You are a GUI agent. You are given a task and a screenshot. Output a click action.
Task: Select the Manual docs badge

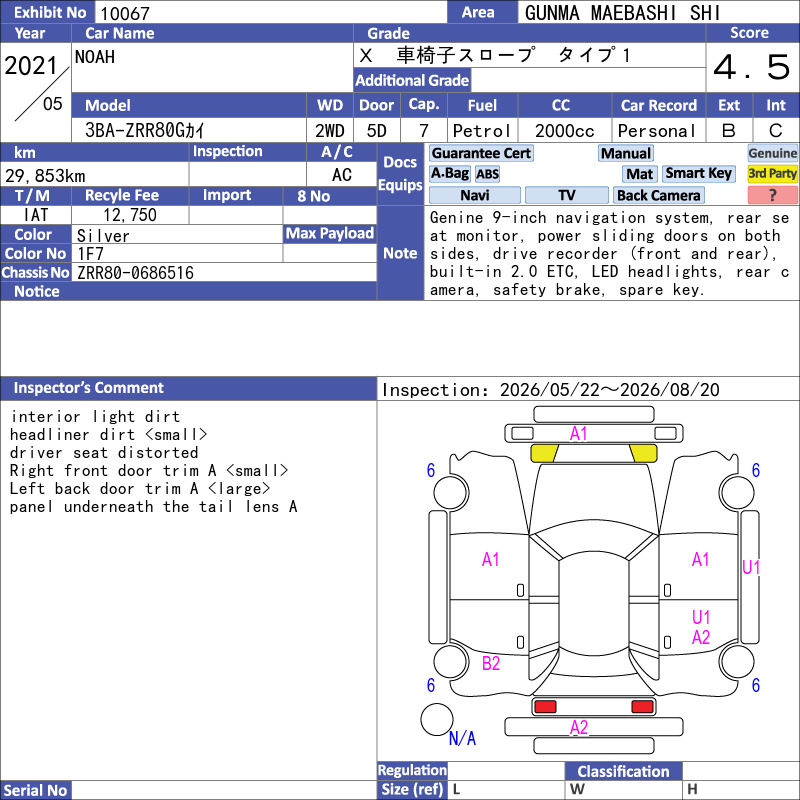point(626,153)
